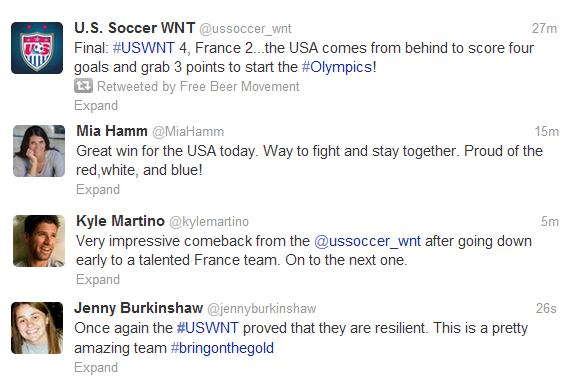
Task: Open Free Beer Movement retweeter link
Action: tap(240, 86)
